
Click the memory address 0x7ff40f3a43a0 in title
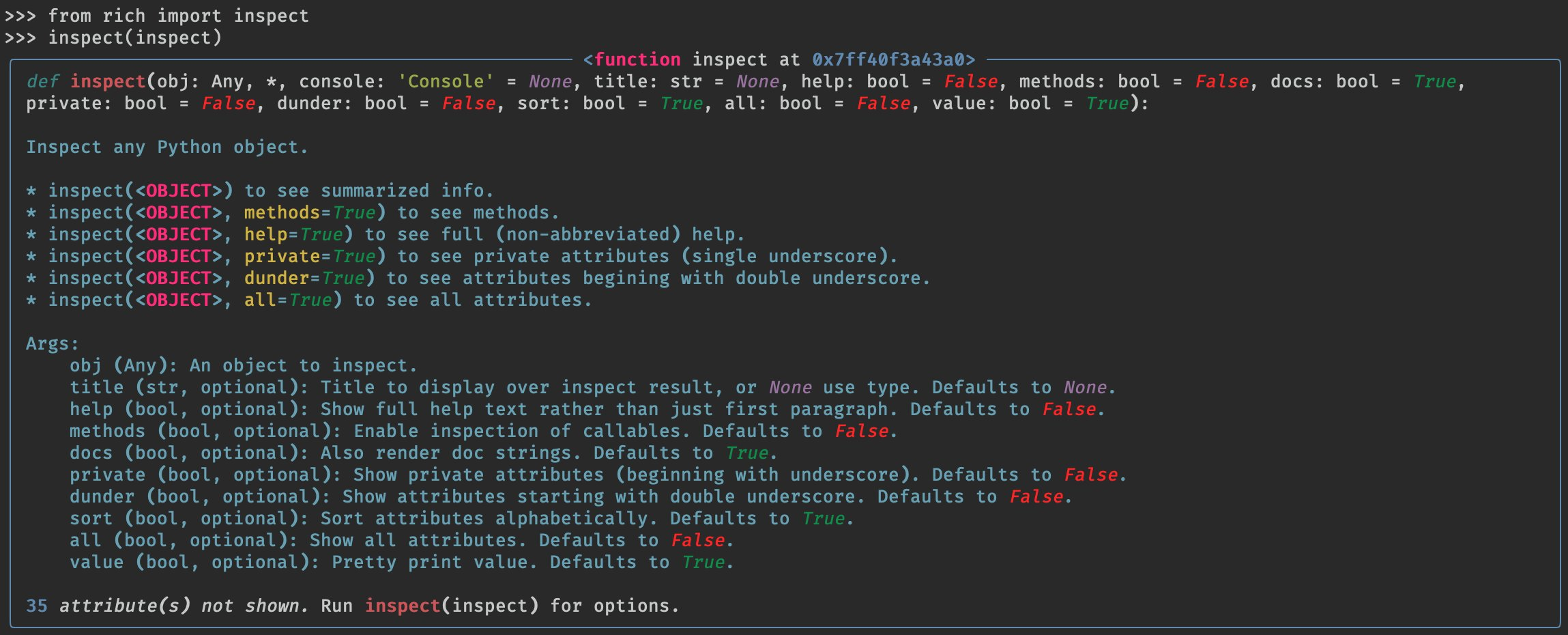pyautogui.click(x=888, y=59)
